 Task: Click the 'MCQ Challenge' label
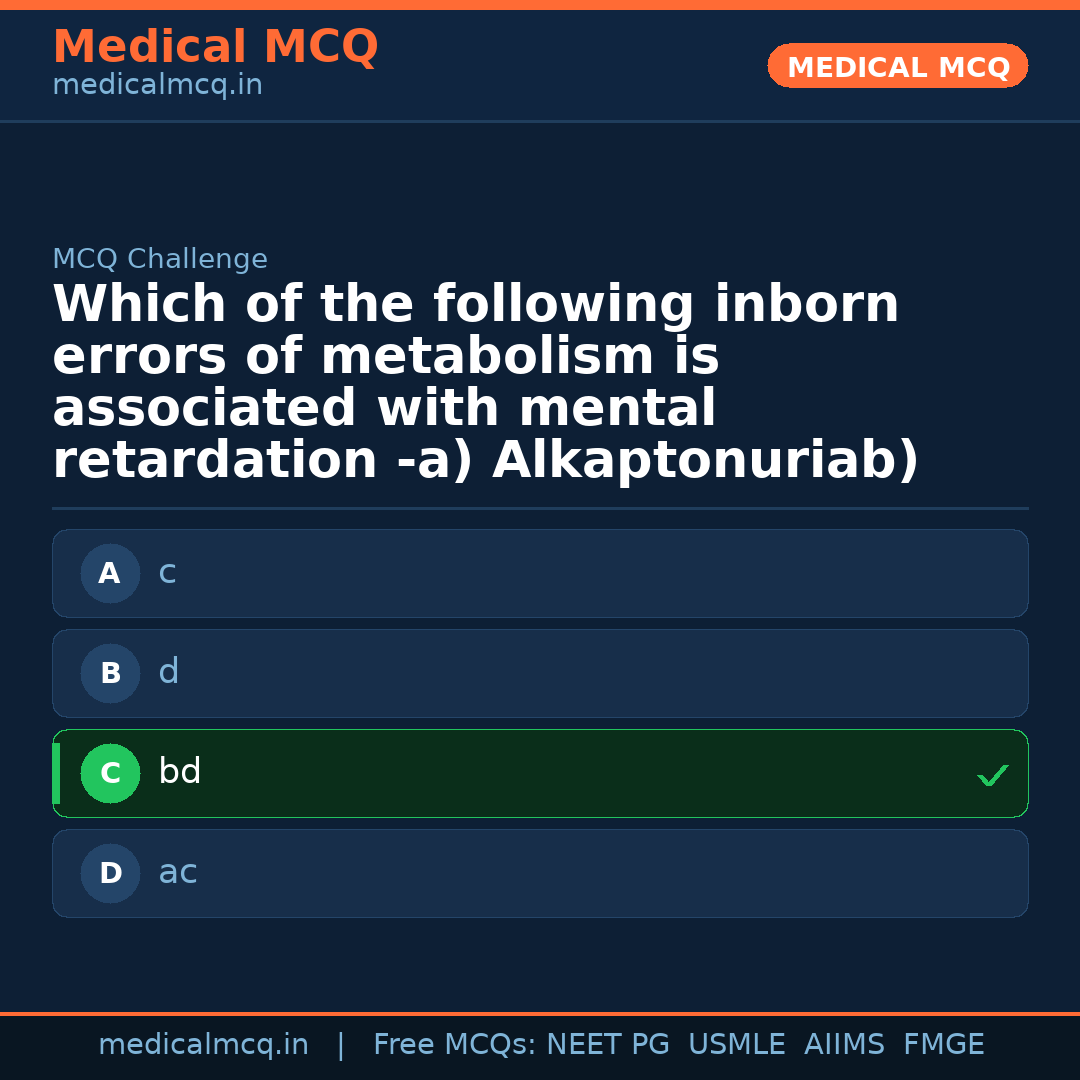point(160,260)
